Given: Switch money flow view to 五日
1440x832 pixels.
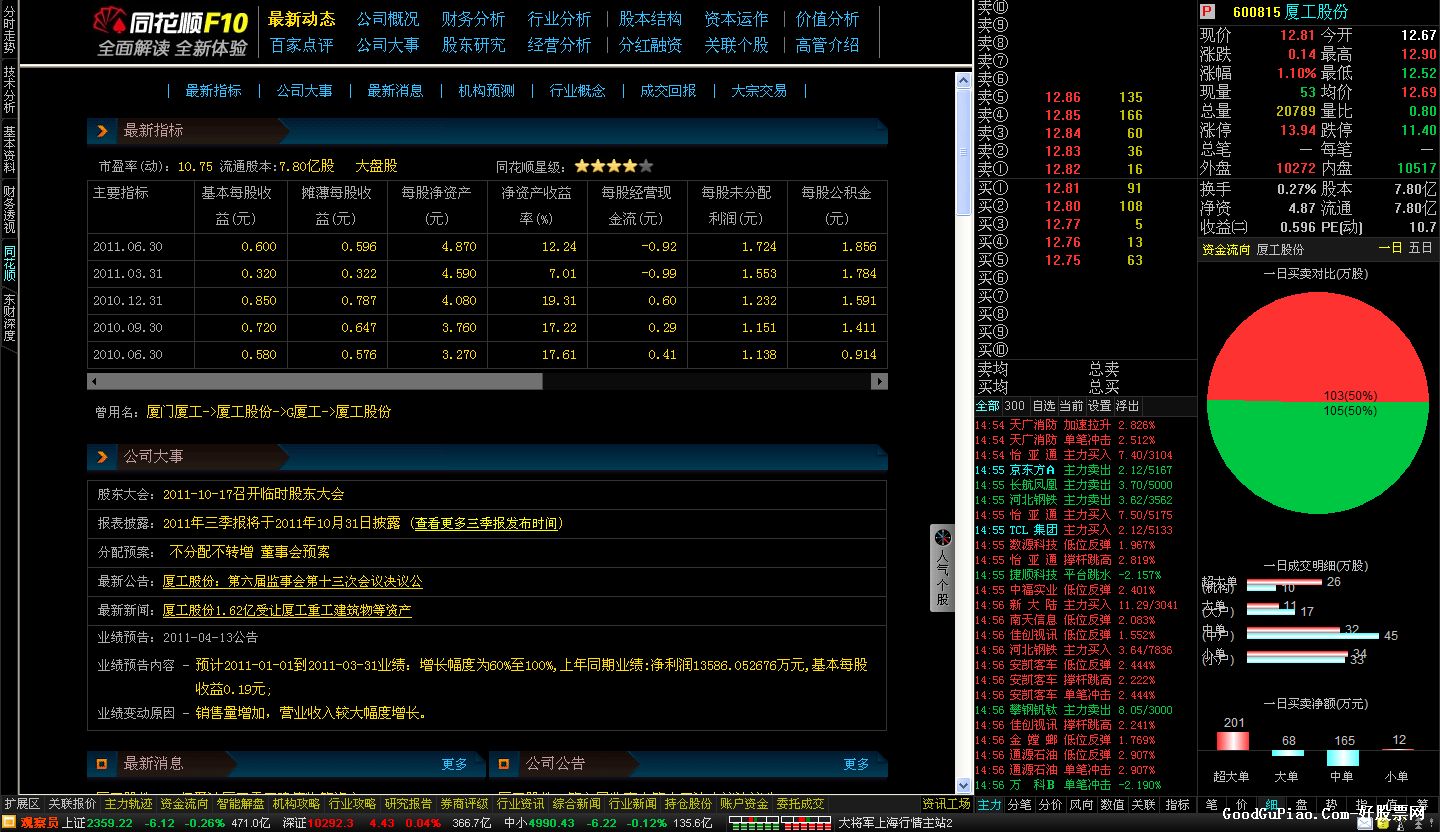Looking at the screenshot, I should 1421,249.
